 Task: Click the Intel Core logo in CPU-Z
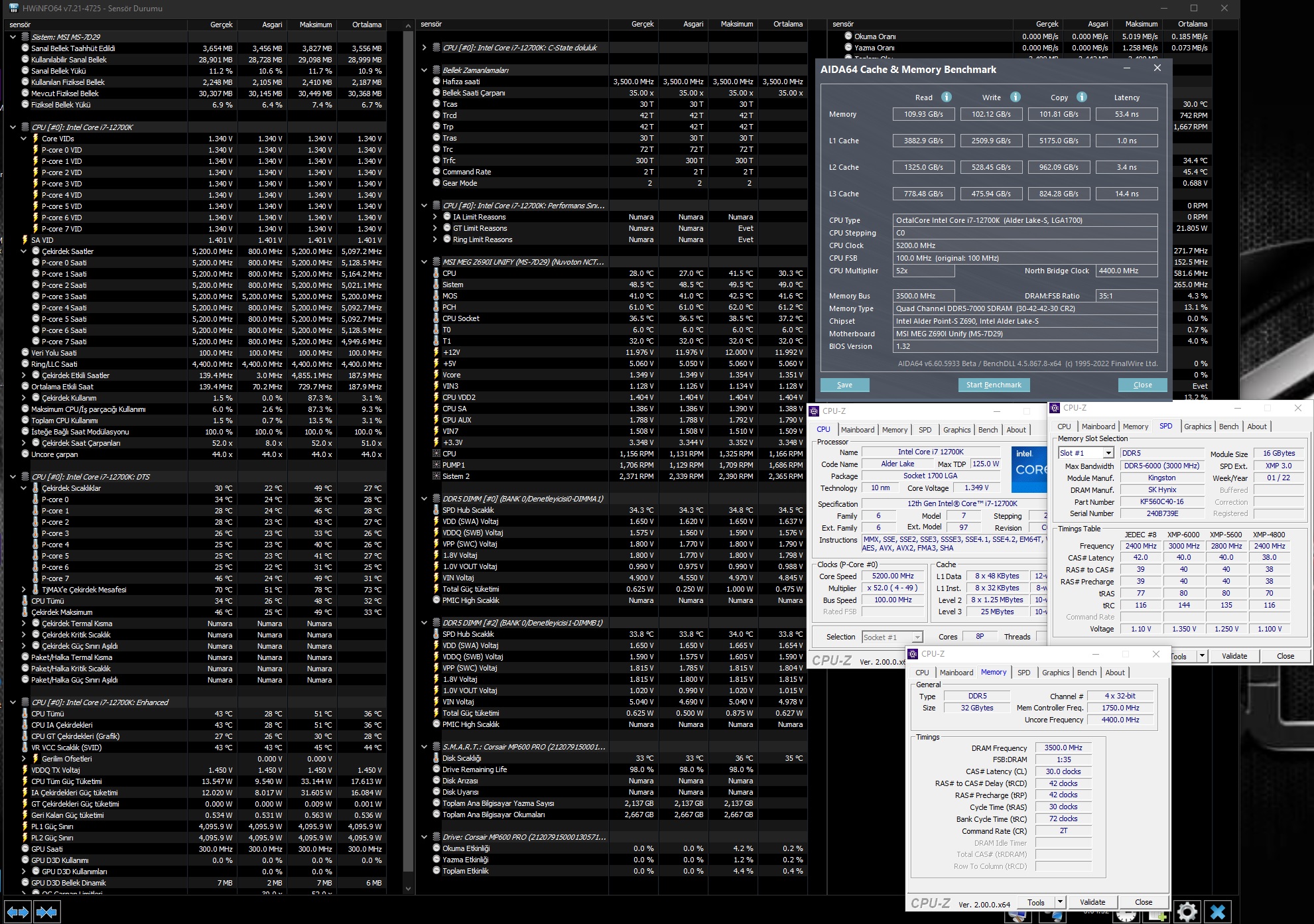pos(1028,470)
